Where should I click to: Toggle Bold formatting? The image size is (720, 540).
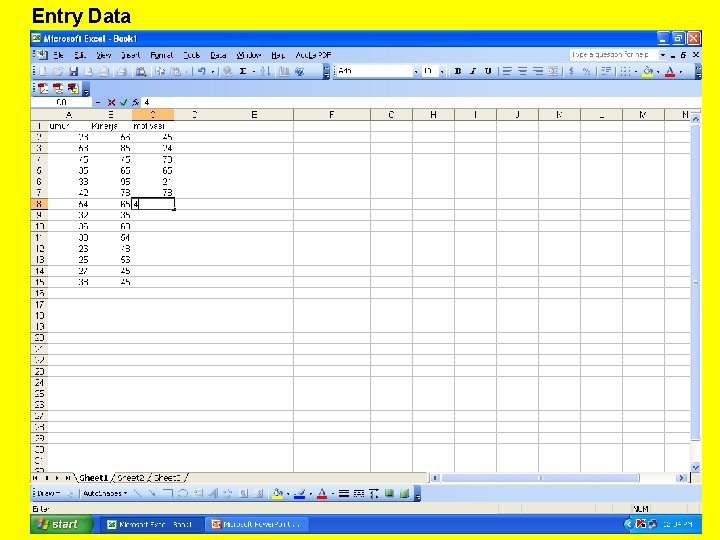458,72
